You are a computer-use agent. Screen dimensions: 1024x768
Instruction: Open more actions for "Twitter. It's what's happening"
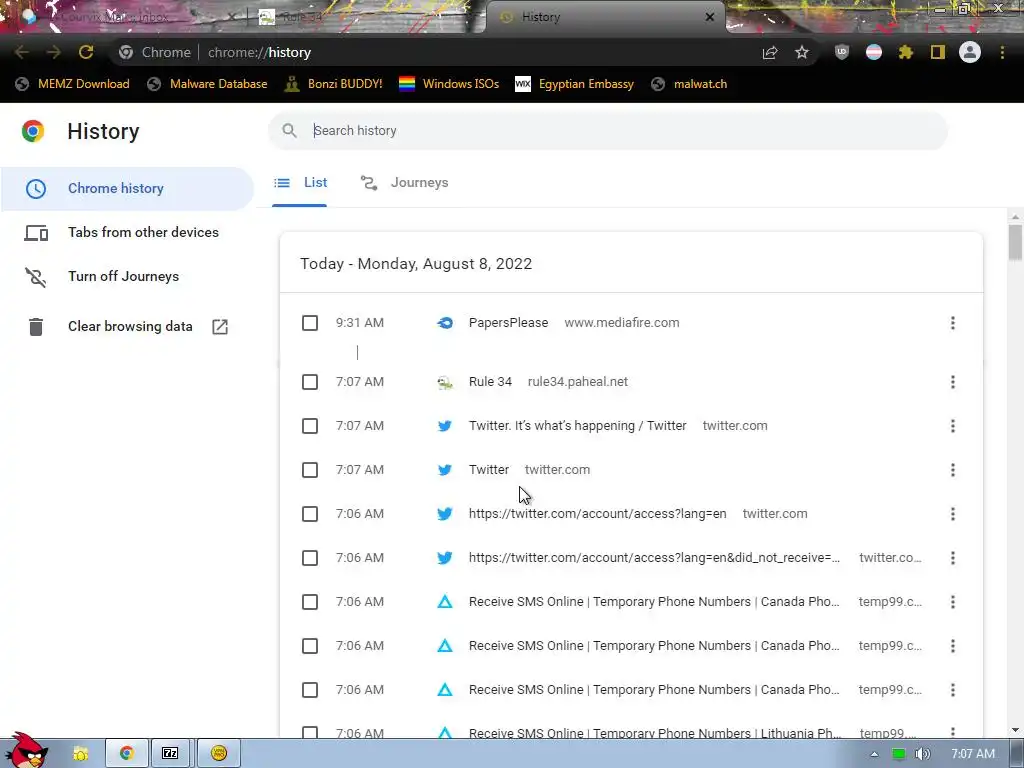coord(953,426)
